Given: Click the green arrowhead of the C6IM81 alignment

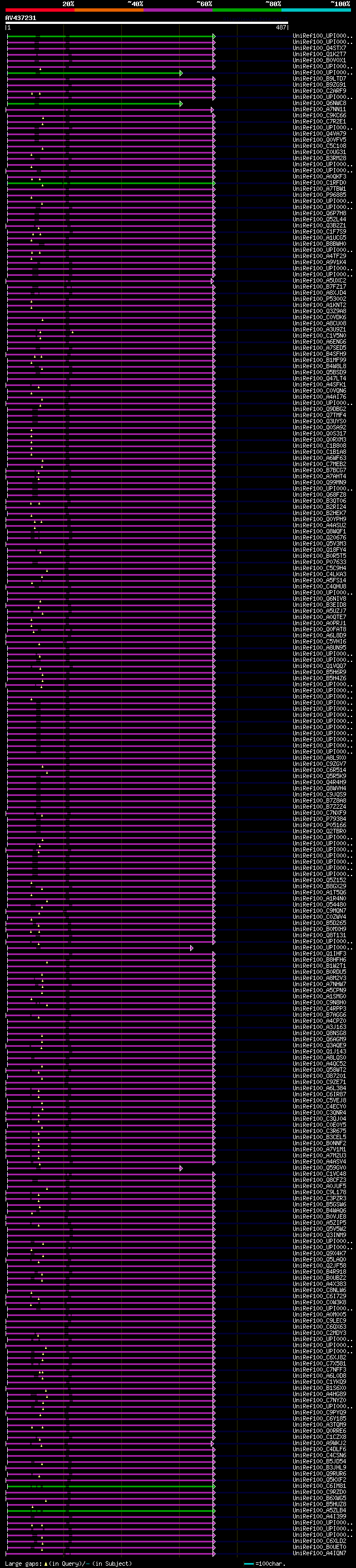Looking at the screenshot, I should tap(214, 1486).
